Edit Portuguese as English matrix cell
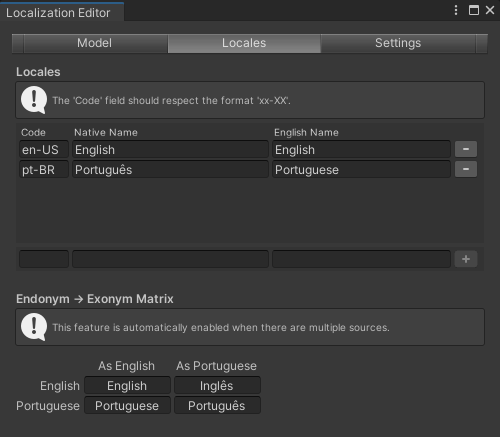The width and height of the screenshot is (500, 437). click(x=127, y=405)
